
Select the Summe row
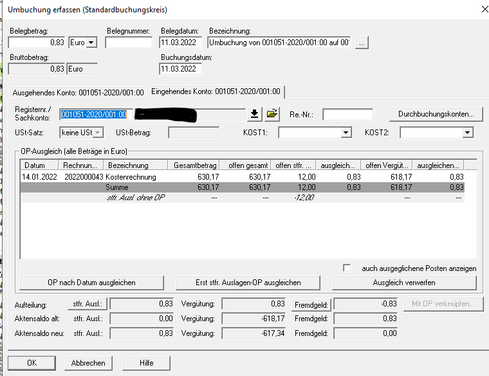[x=243, y=187]
